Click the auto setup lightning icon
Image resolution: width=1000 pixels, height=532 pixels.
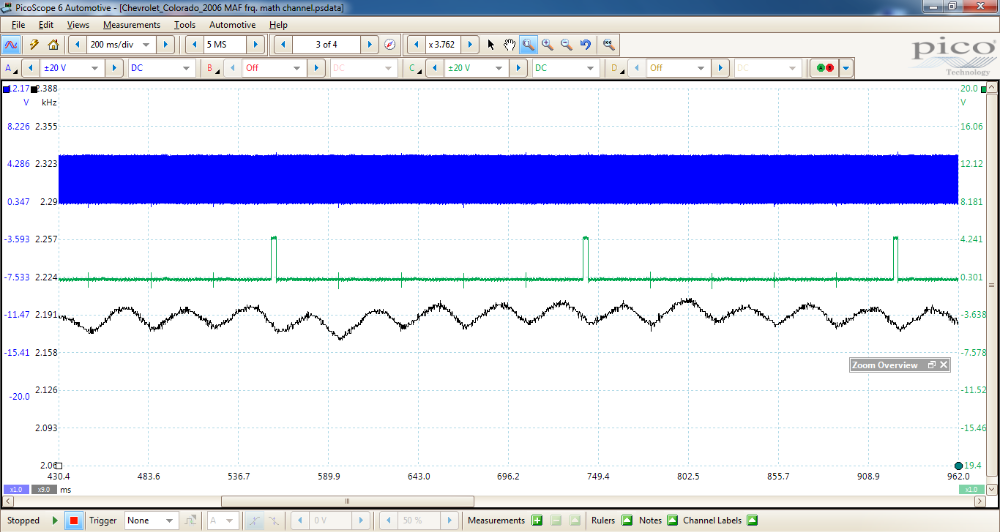[34, 45]
